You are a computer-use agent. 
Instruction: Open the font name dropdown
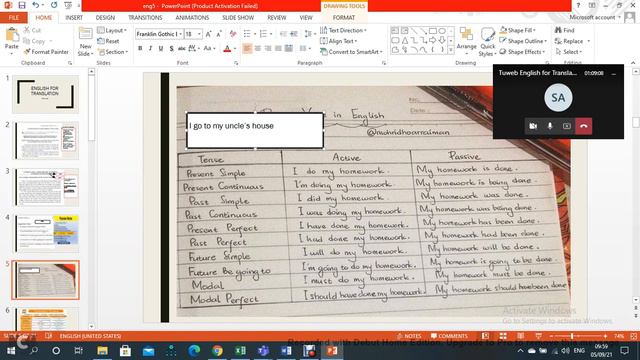coord(180,34)
